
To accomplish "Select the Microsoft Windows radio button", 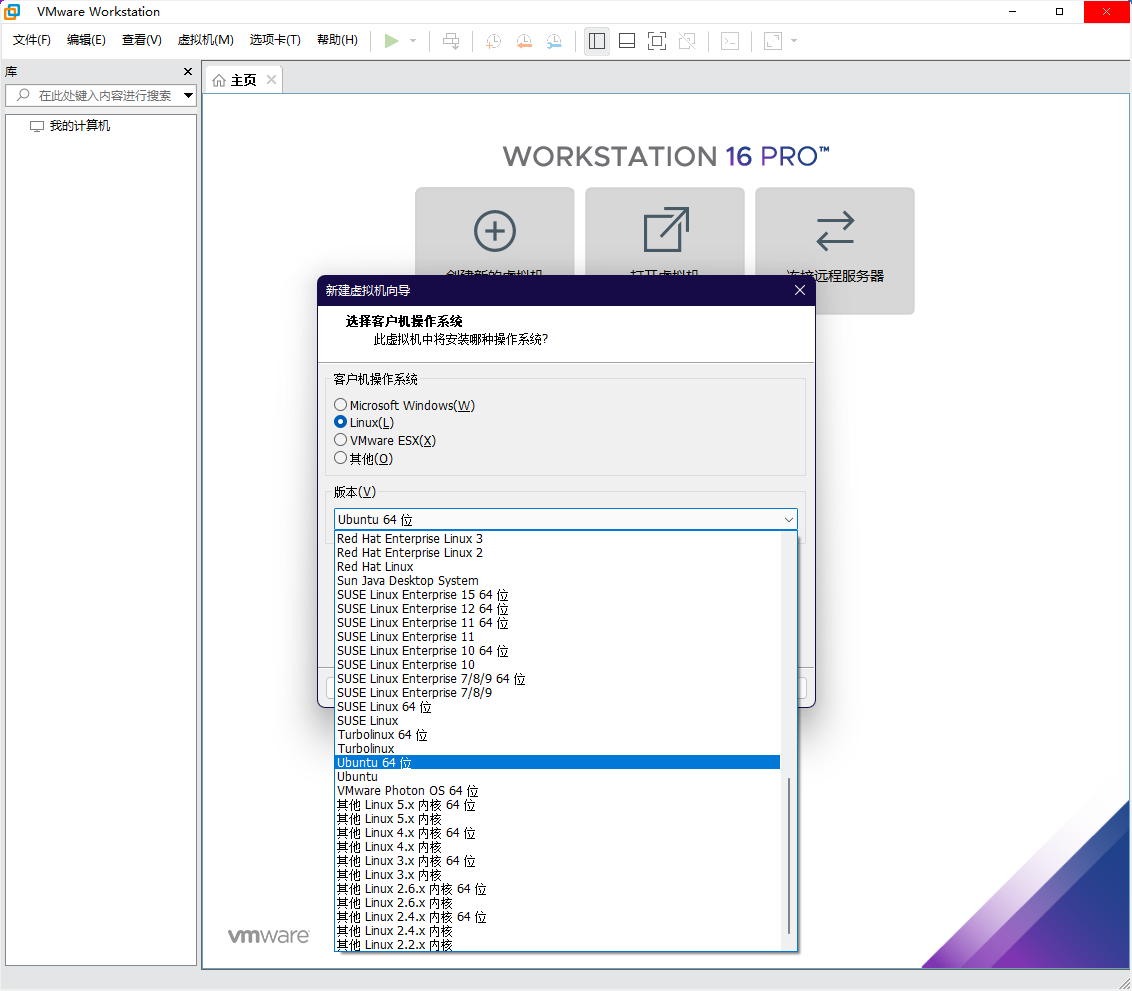I will click(x=340, y=404).
